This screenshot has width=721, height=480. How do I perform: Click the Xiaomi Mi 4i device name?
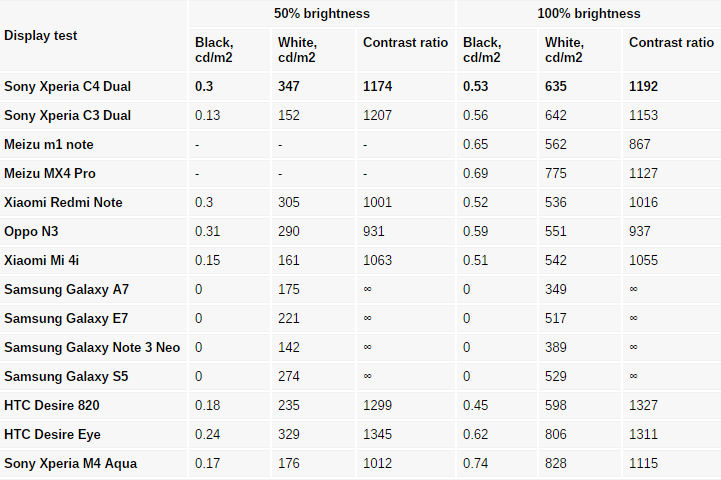tap(41, 260)
